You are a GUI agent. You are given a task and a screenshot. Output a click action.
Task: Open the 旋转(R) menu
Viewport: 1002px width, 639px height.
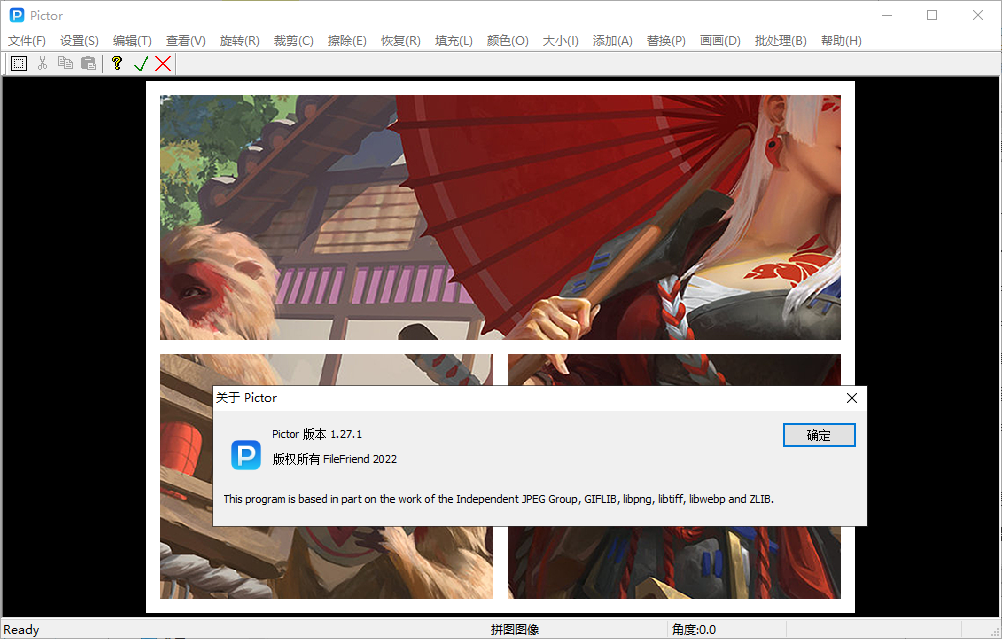[240, 41]
